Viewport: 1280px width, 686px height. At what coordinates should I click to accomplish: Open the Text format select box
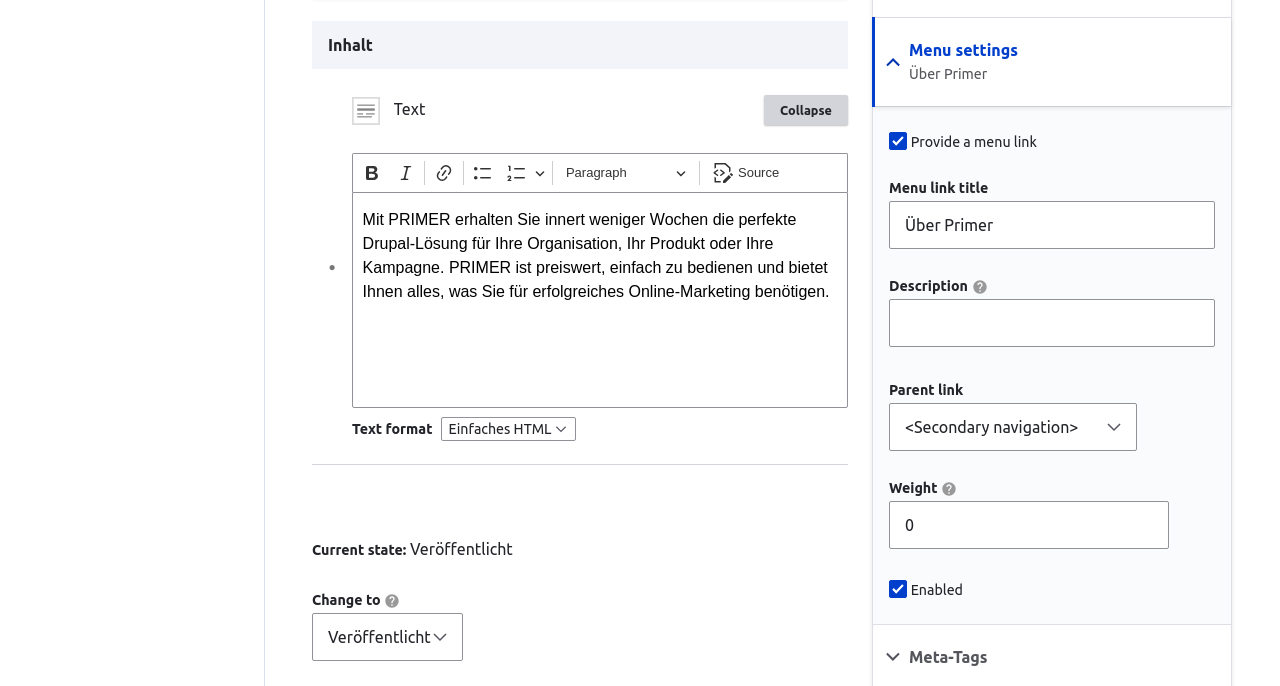point(508,429)
